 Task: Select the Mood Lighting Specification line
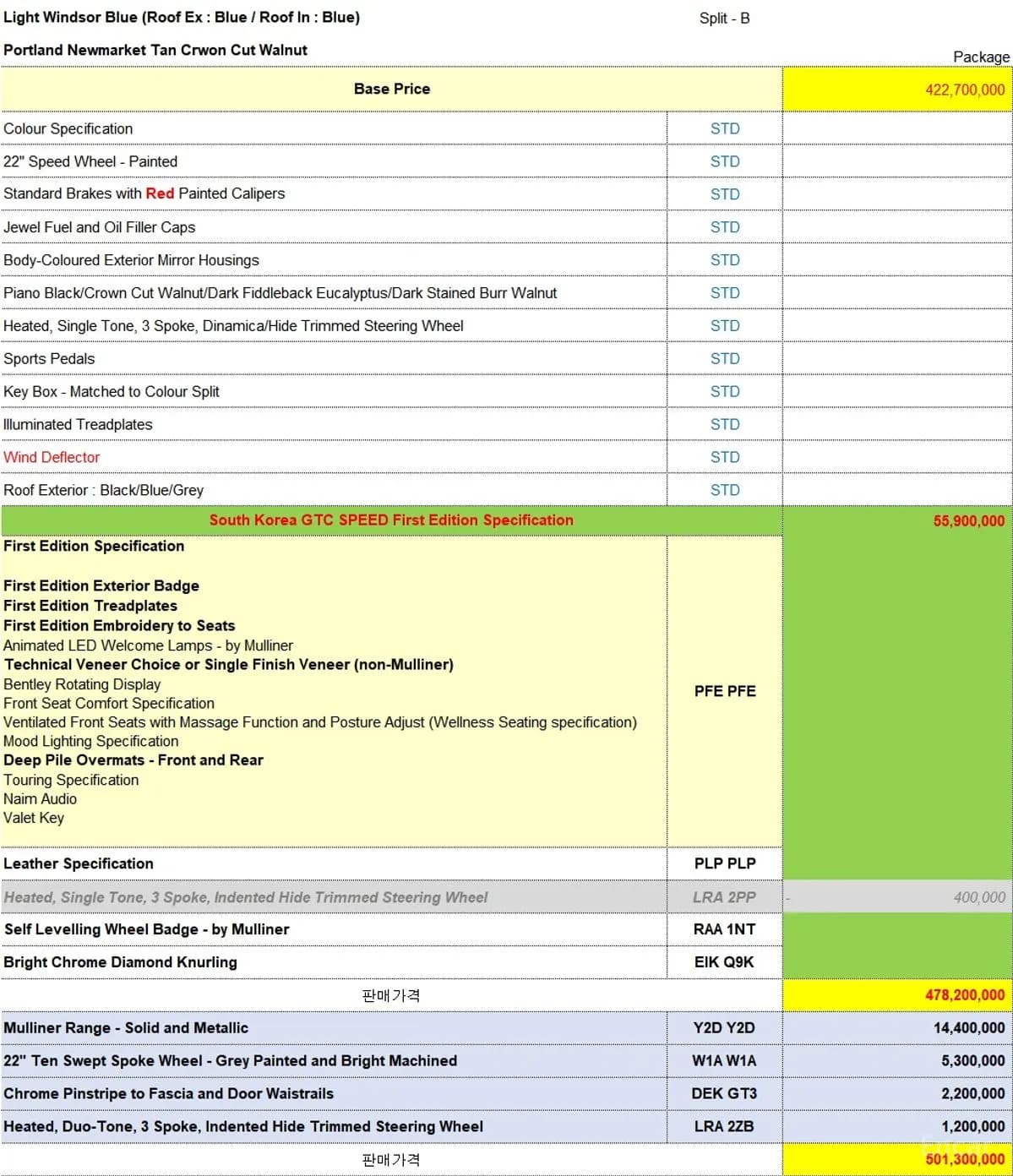coord(91,741)
